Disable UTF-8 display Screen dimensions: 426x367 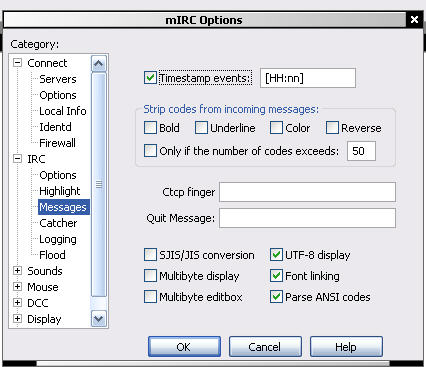click(276, 255)
